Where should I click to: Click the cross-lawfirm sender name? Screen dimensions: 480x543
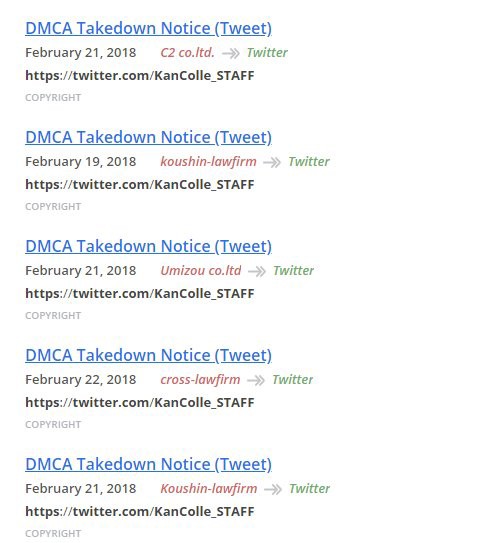[200, 380]
